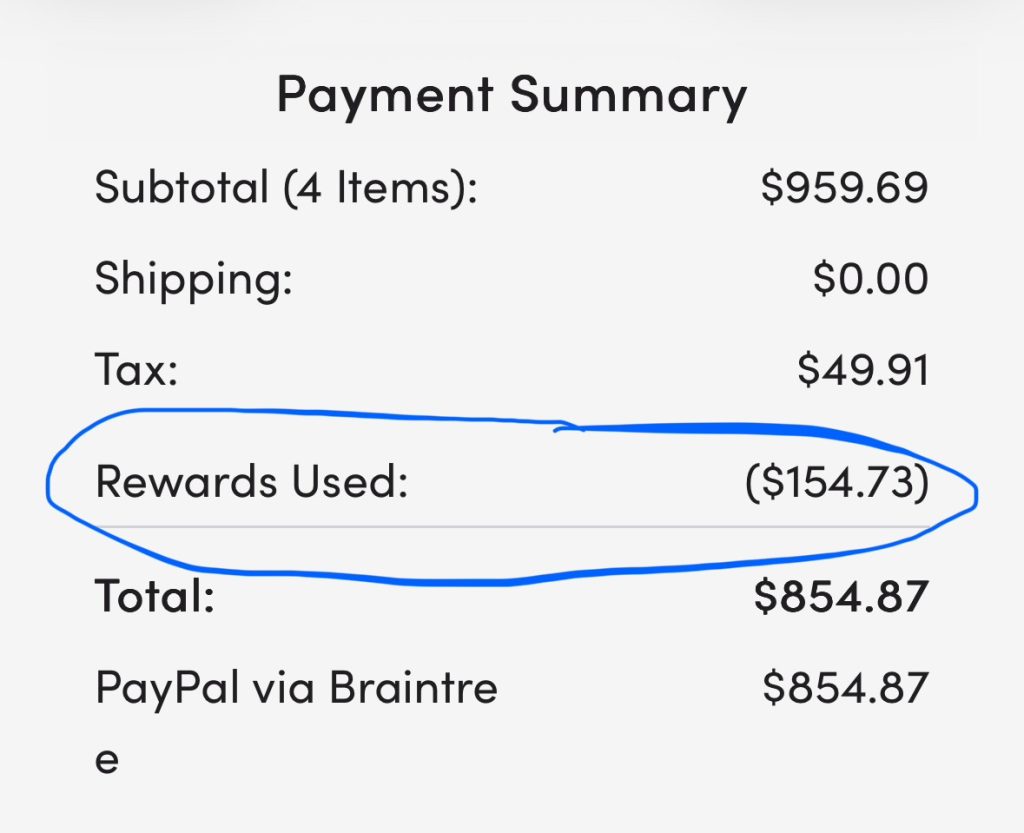Click the word Braintre in payment method
Viewport: 1024px width, 833px height.
[413, 689]
